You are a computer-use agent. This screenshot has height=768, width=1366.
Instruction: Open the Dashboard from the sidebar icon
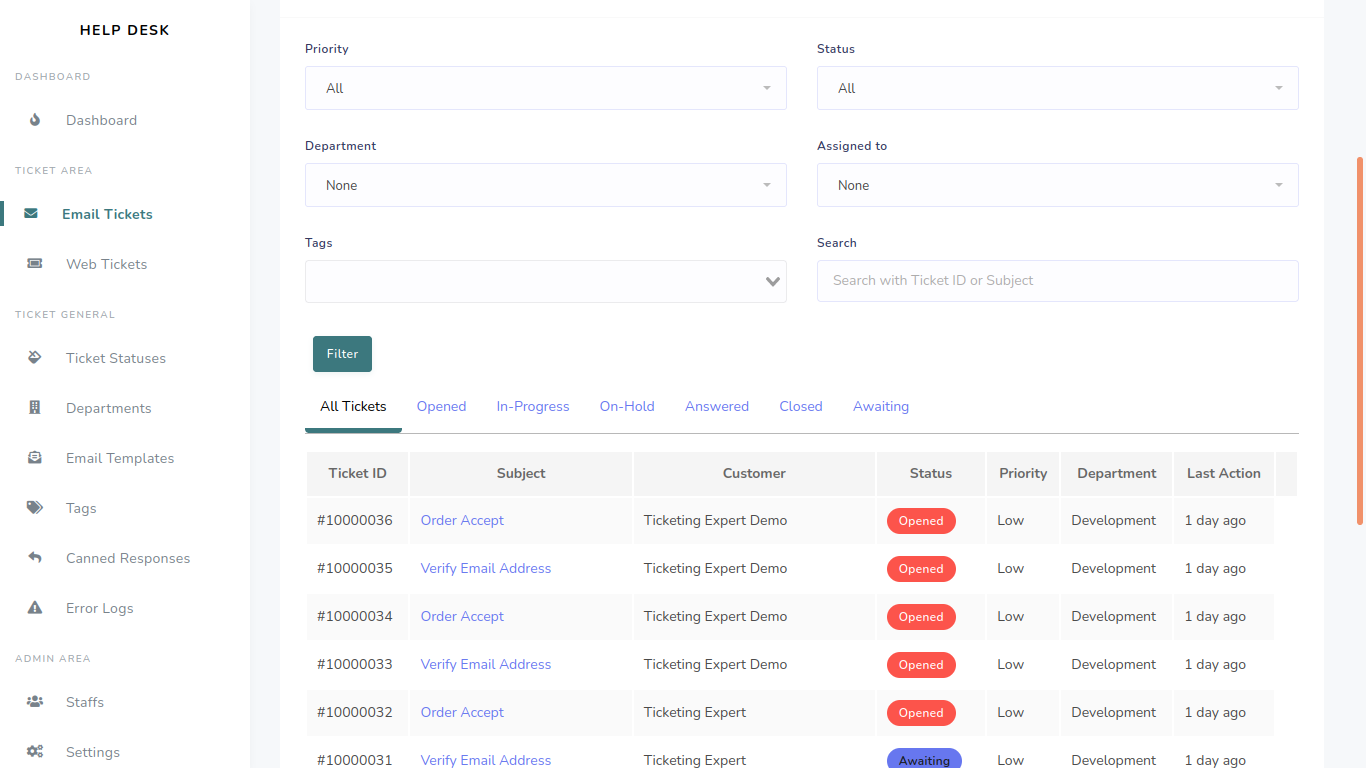pos(35,120)
